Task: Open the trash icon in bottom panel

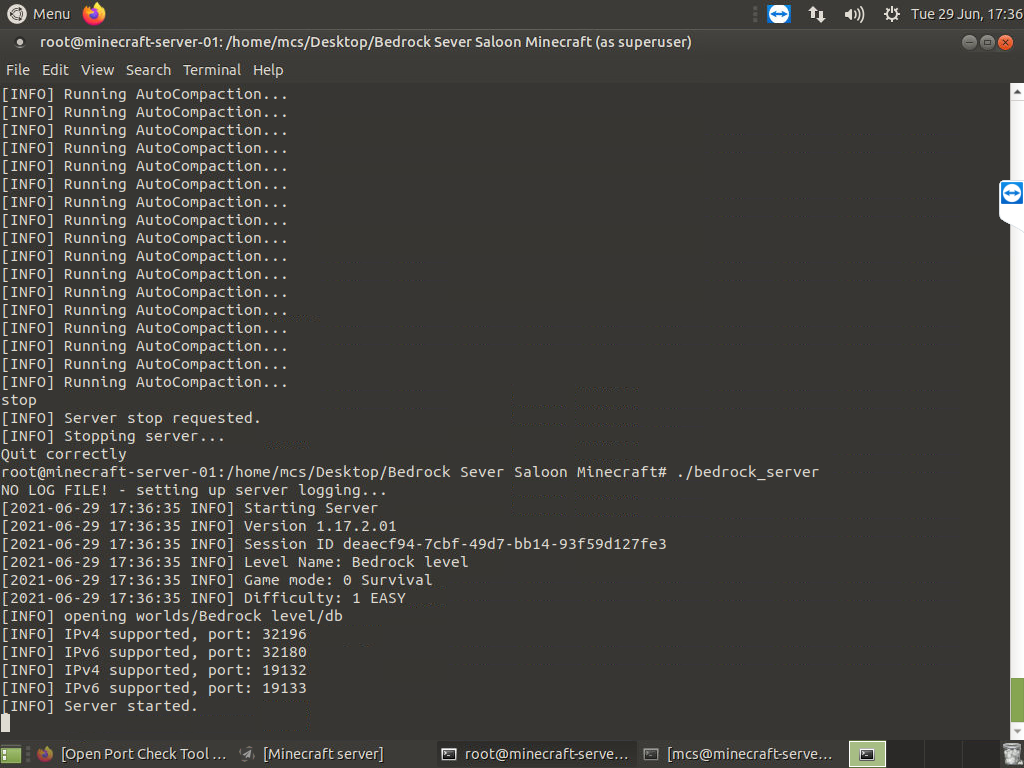Action: pos(1012,754)
